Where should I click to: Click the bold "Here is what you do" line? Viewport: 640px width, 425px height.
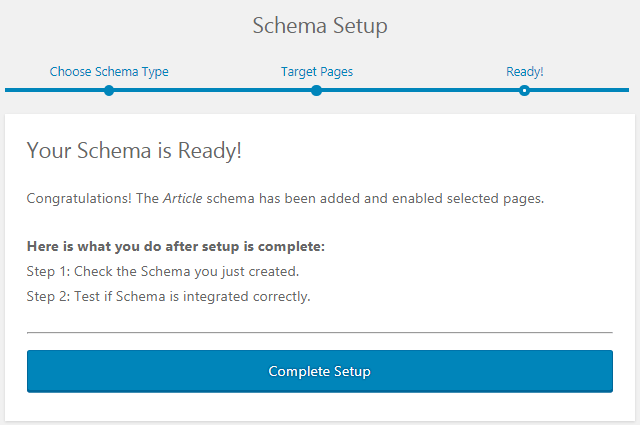[x=176, y=246]
